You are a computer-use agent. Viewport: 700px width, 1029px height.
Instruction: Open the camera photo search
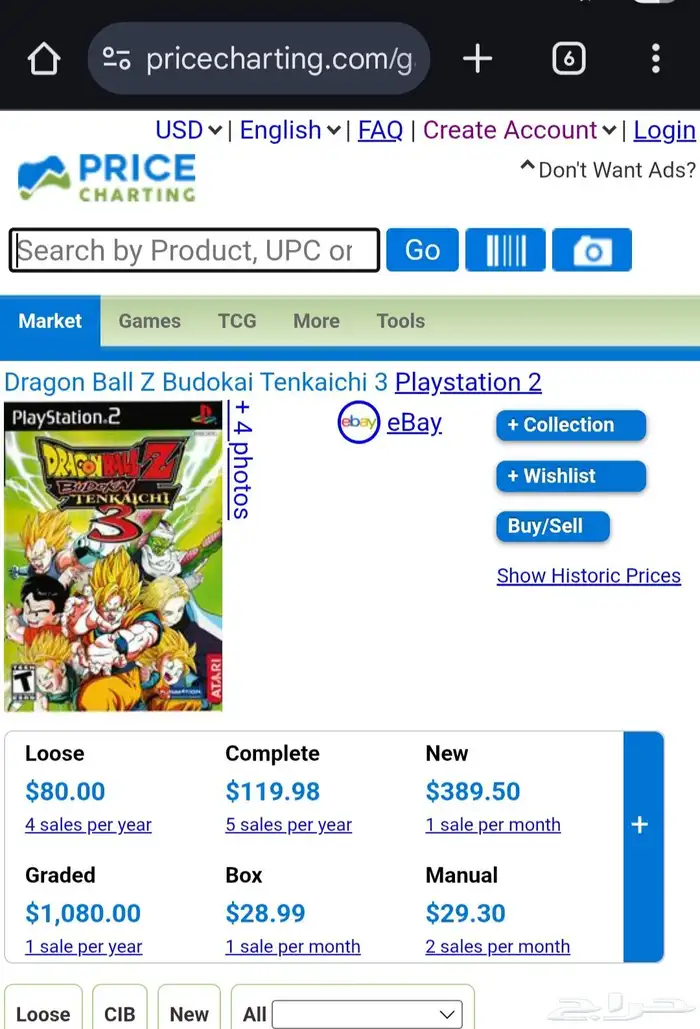tap(591, 250)
